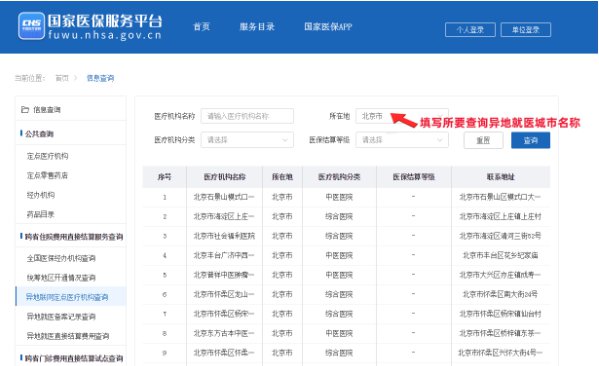Open 药品目录 sidebar item

[40, 214]
